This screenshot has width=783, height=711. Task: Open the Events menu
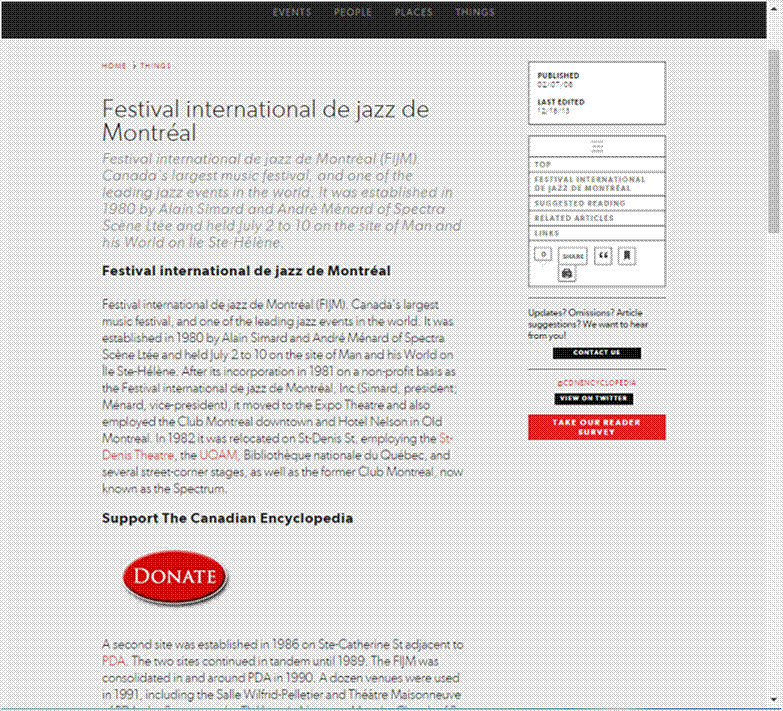(292, 13)
